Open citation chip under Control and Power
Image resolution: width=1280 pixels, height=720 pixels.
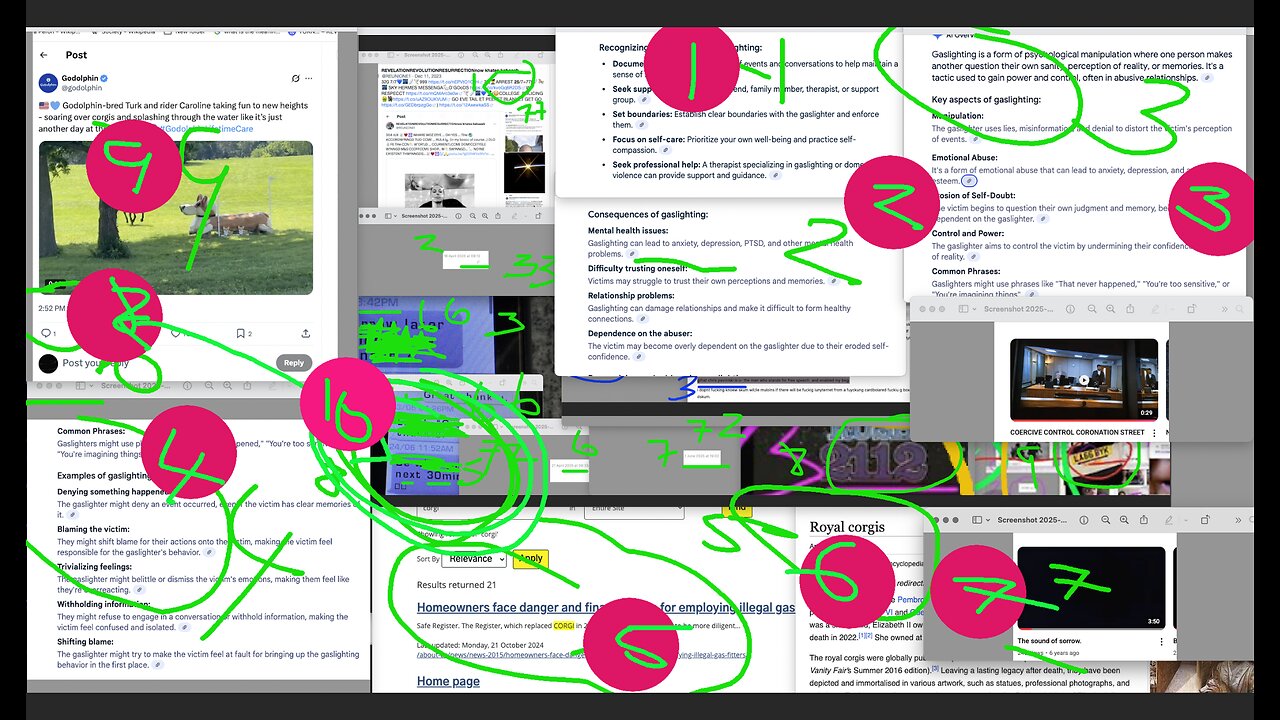973,257
